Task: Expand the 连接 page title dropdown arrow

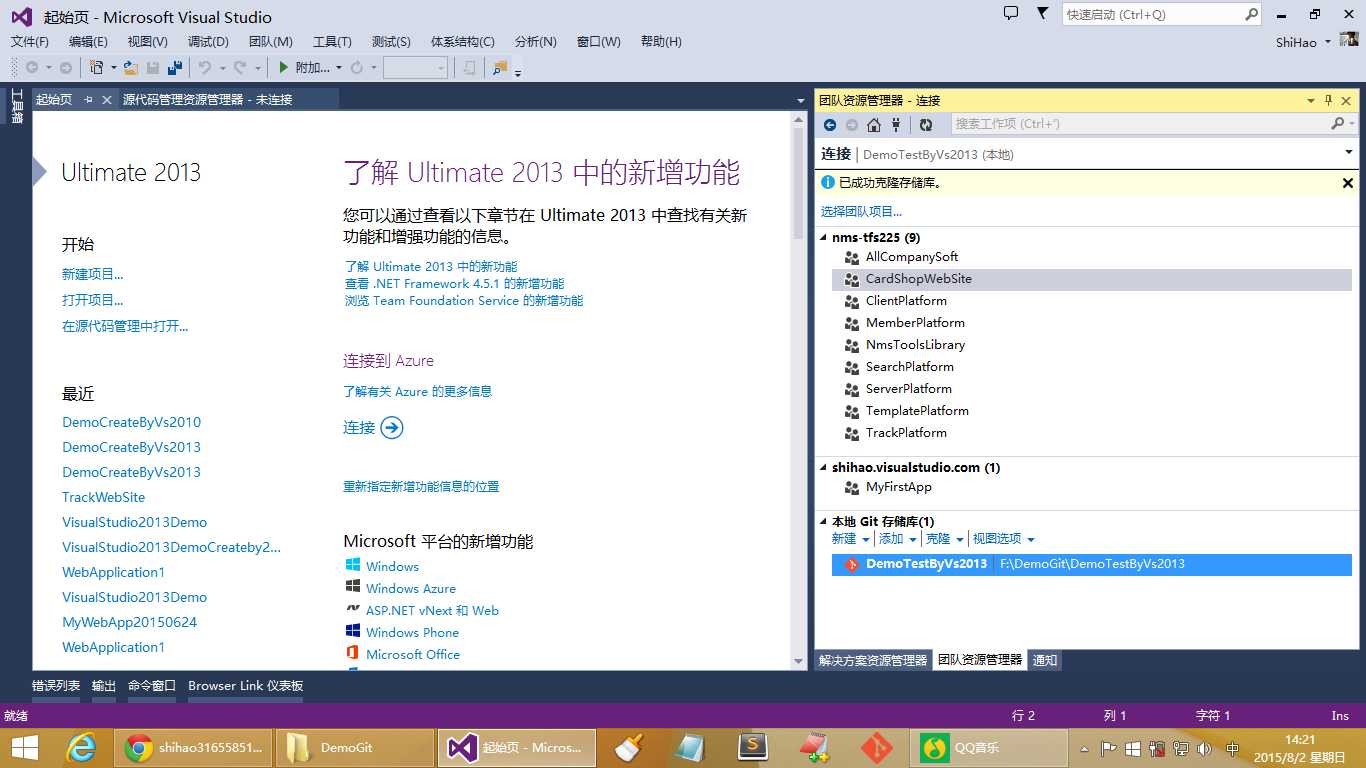Action: pyautogui.click(x=1348, y=153)
